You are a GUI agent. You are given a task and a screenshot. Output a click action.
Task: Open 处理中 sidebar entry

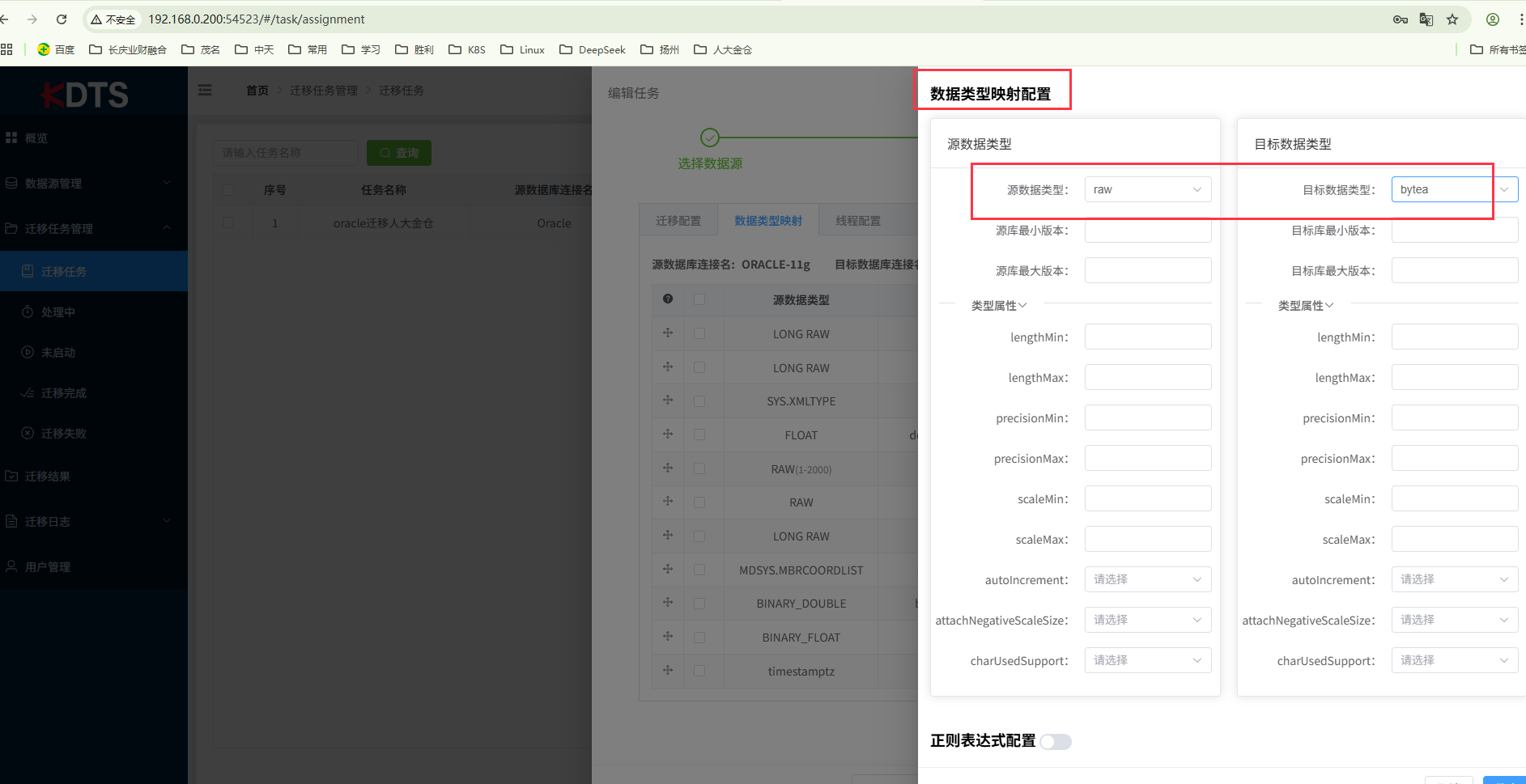(x=94, y=311)
